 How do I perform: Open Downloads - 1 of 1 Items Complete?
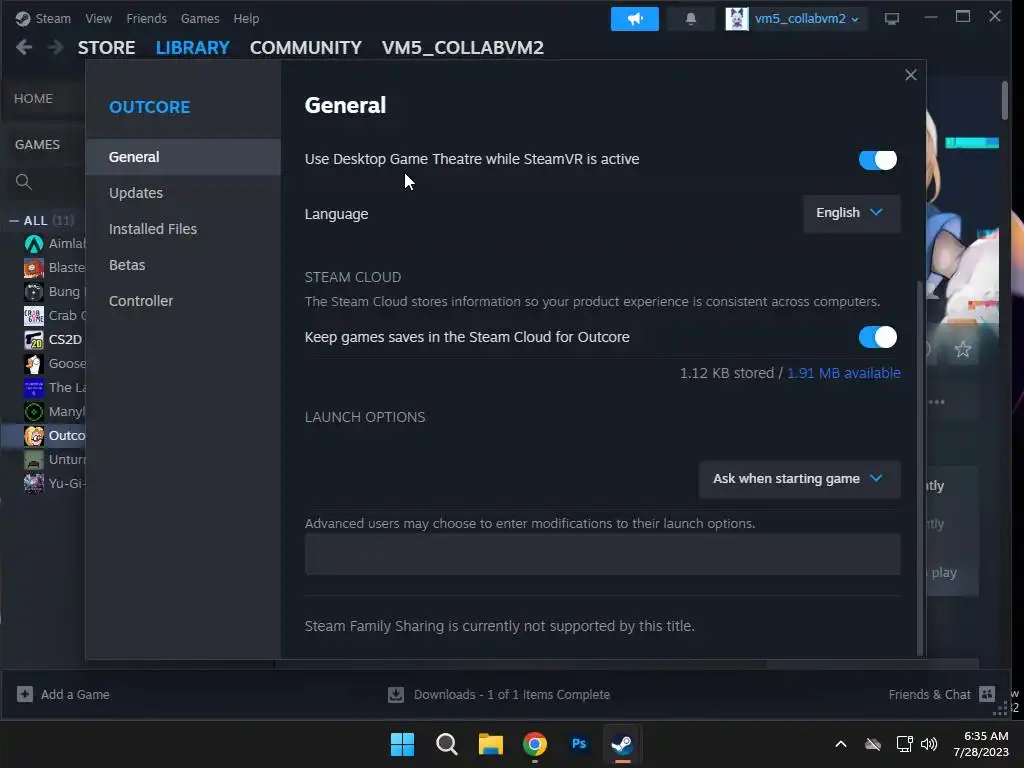(x=511, y=694)
